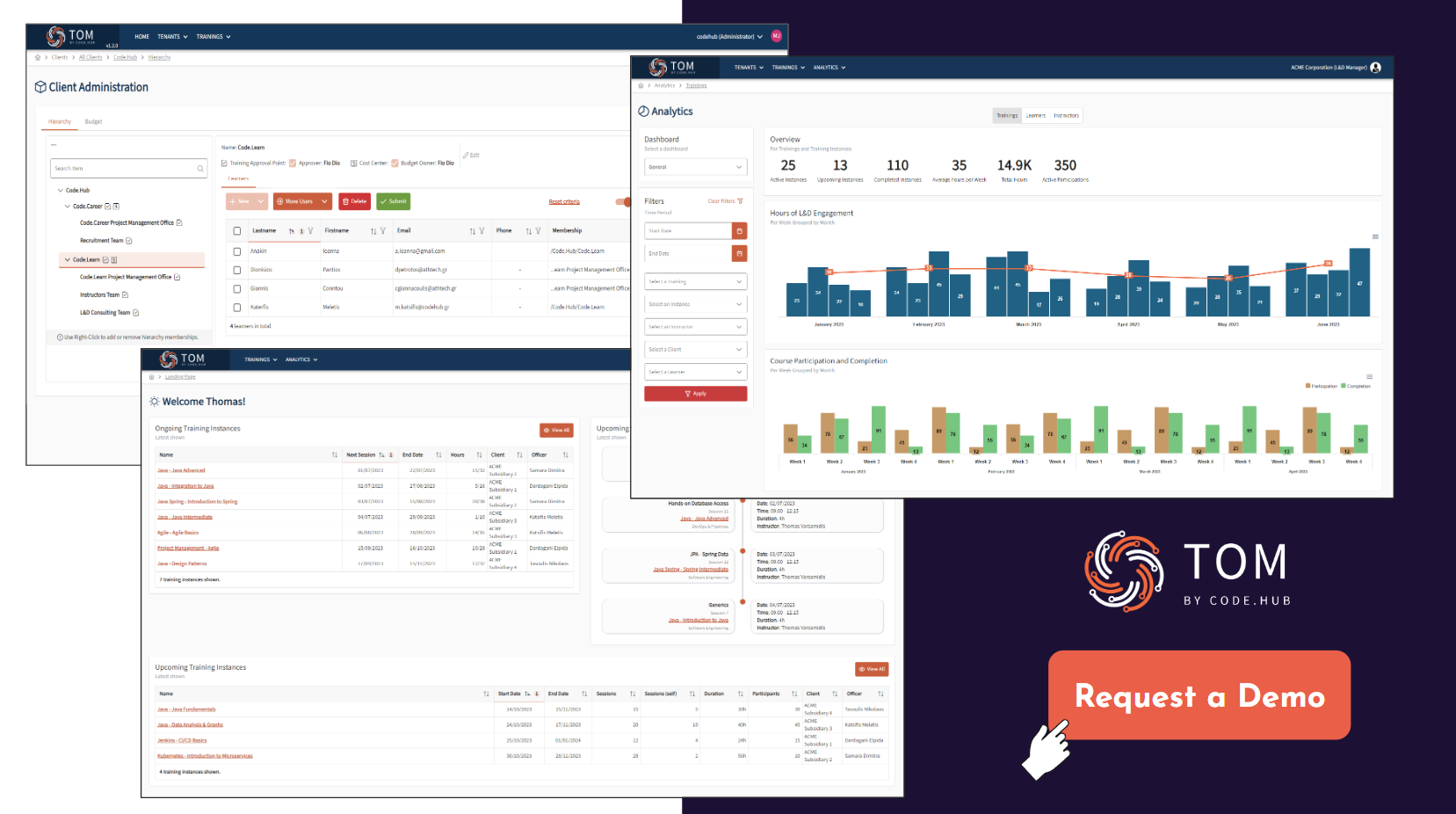Check the box for learner Anakin
Viewport: 1456px width, 814px height.
pos(237,251)
